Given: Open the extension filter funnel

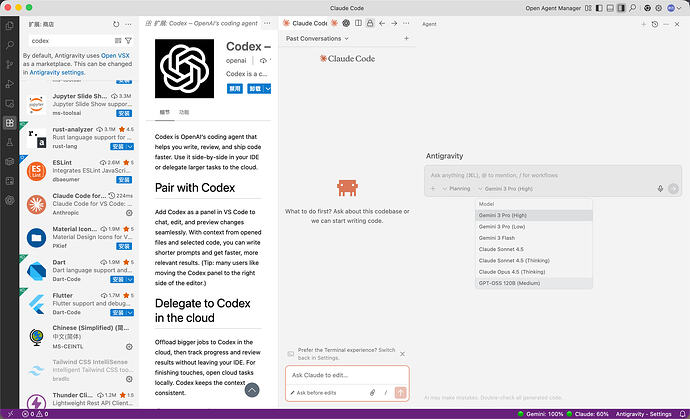Looking at the screenshot, I should [128, 40].
